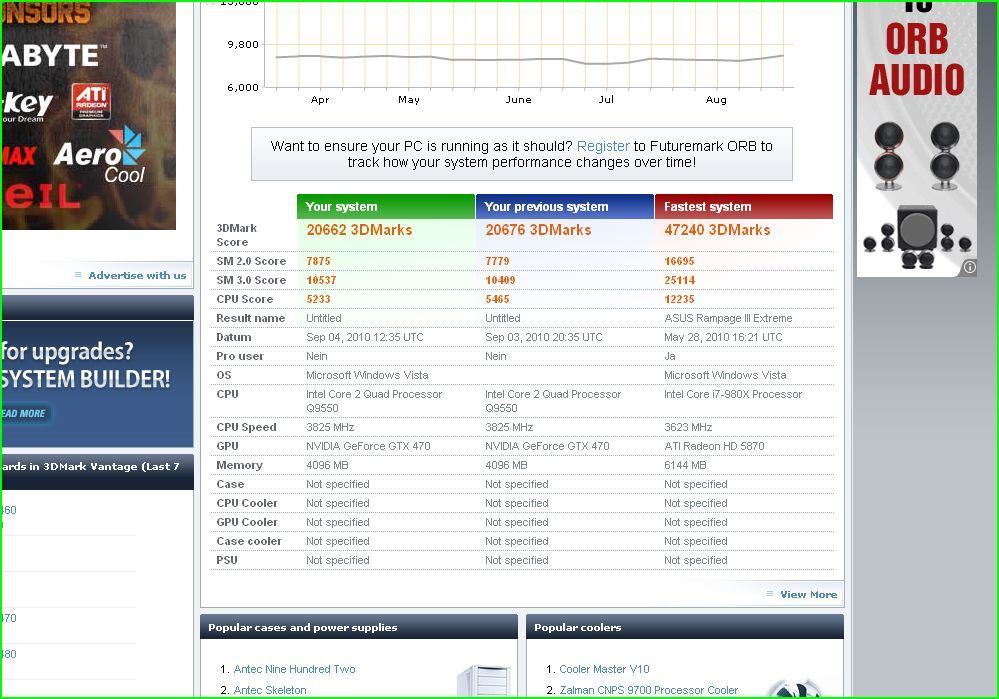Click Advertise with us link
999x699 pixels.
(x=137, y=275)
